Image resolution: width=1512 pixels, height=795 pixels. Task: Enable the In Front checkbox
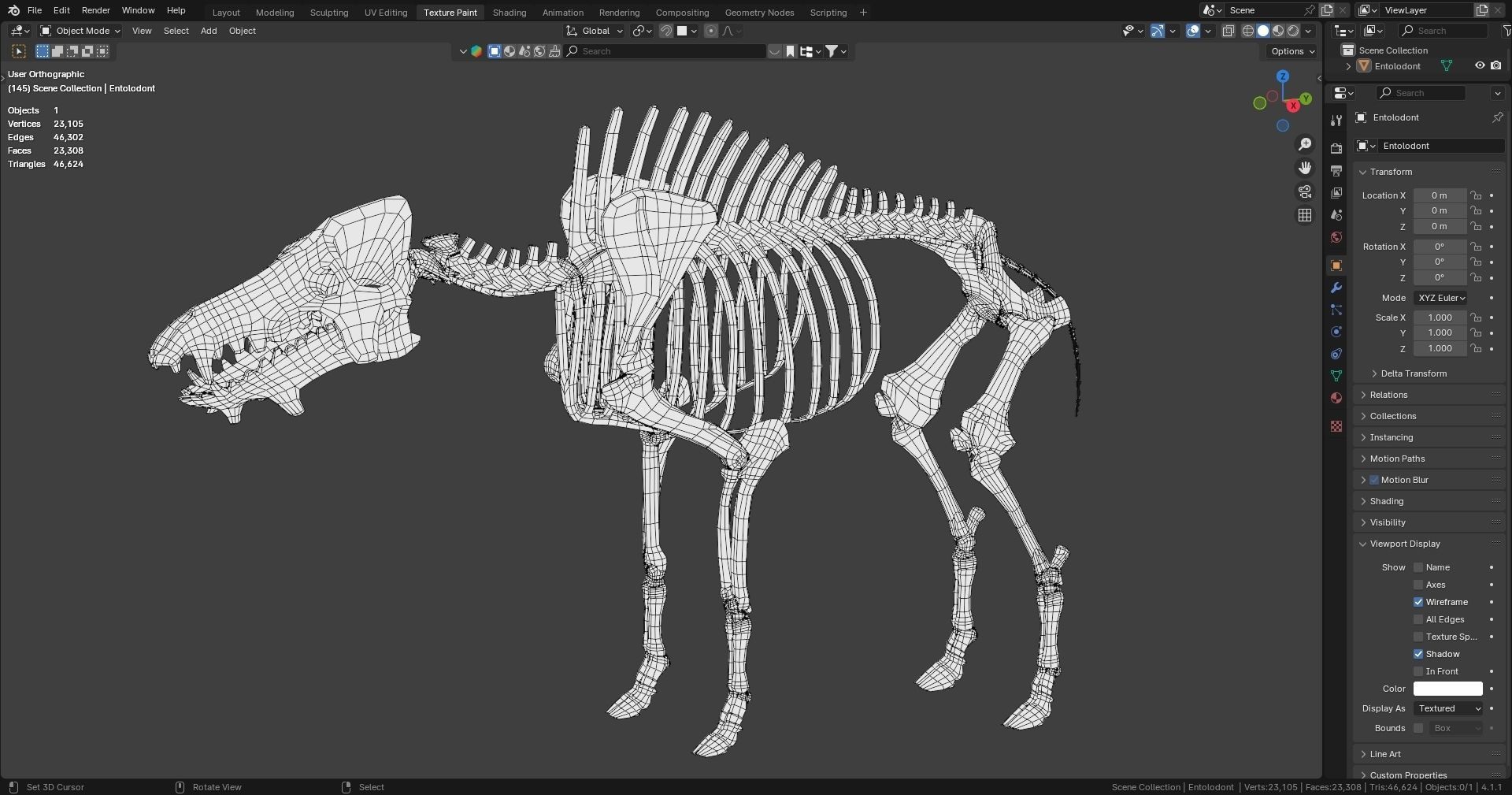[x=1418, y=671]
